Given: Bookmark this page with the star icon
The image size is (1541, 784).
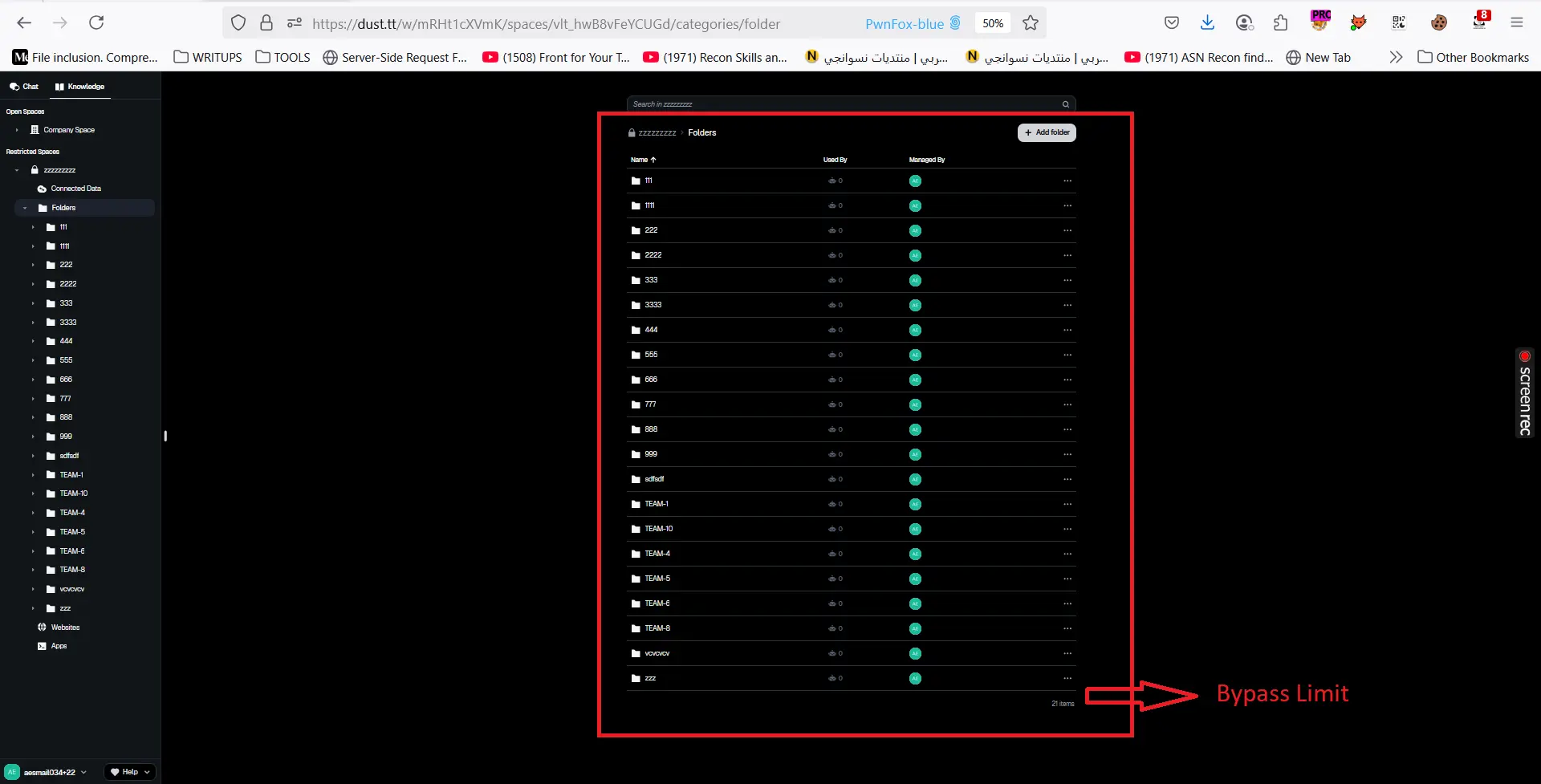Looking at the screenshot, I should click(1031, 23).
